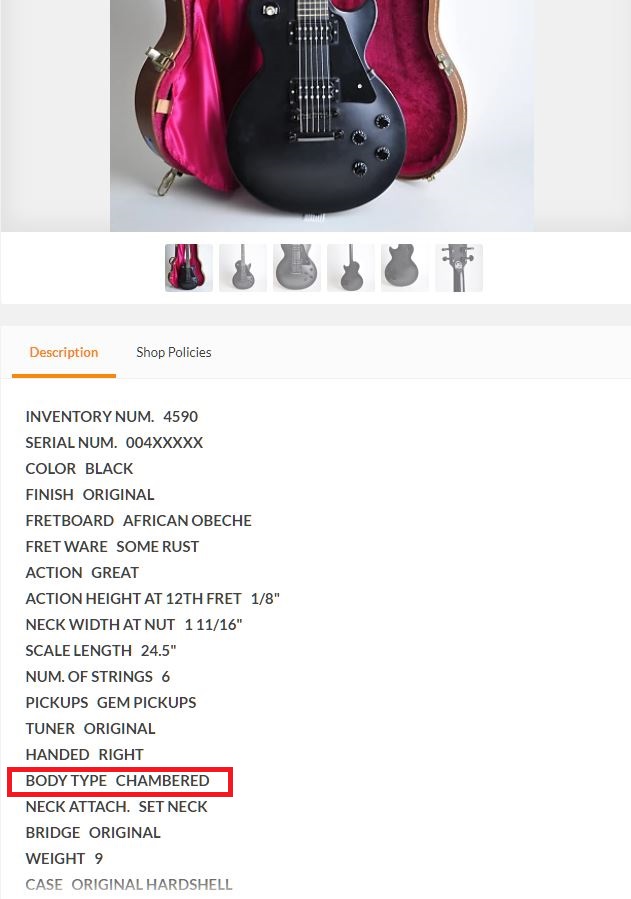Image resolution: width=631 pixels, height=899 pixels.
Task: Select fifth thumbnail showing guitar body back
Action: 405,268
